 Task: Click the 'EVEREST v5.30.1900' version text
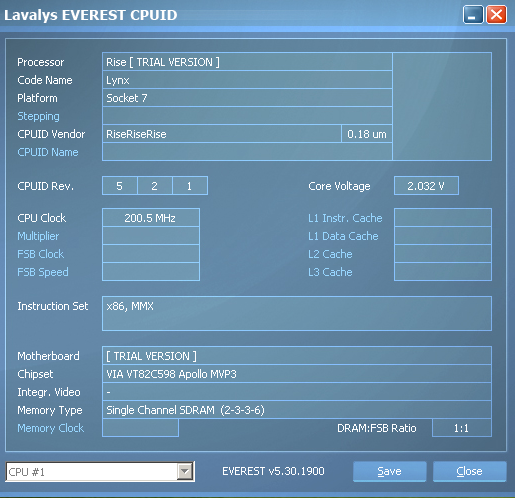273,471
